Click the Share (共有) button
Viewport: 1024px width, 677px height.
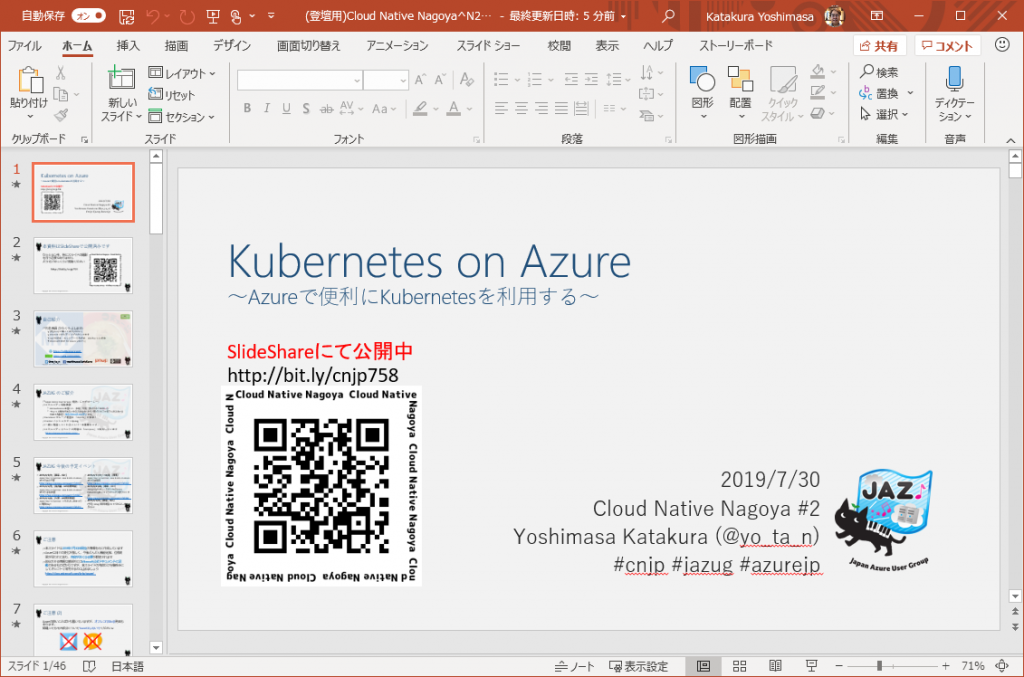pos(880,46)
